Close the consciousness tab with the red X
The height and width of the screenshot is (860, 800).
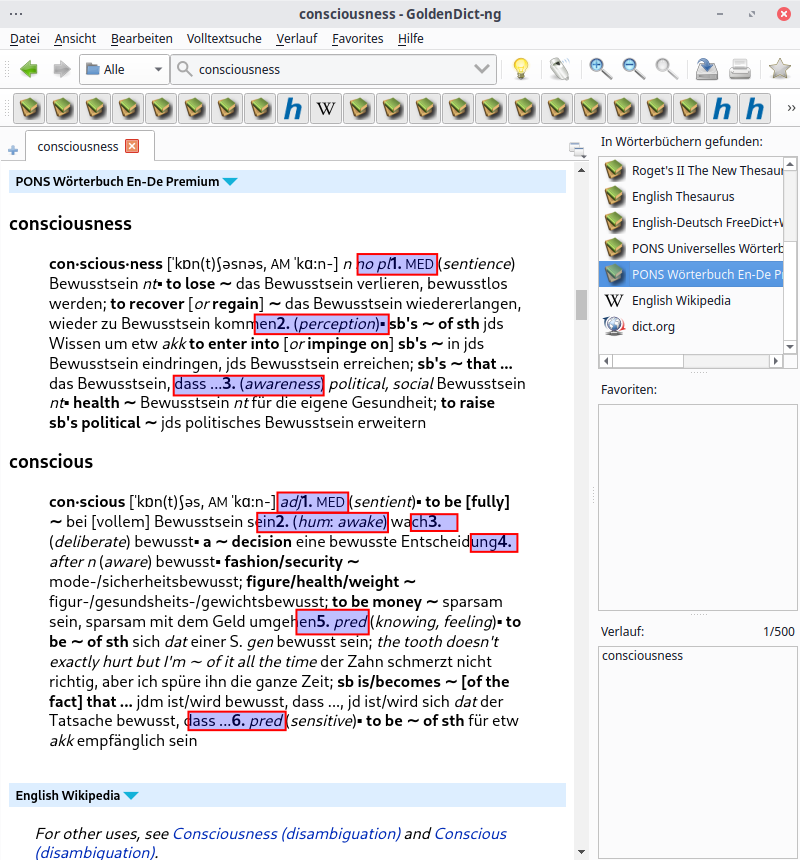pyautogui.click(x=132, y=146)
